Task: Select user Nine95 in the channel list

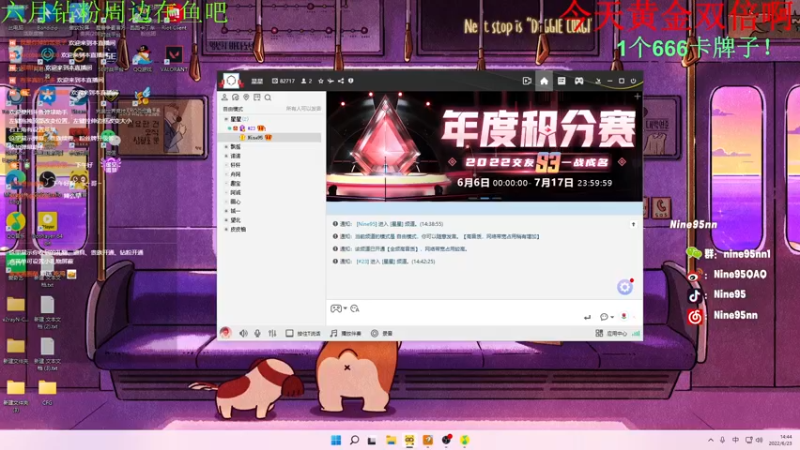Action: [255, 138]
